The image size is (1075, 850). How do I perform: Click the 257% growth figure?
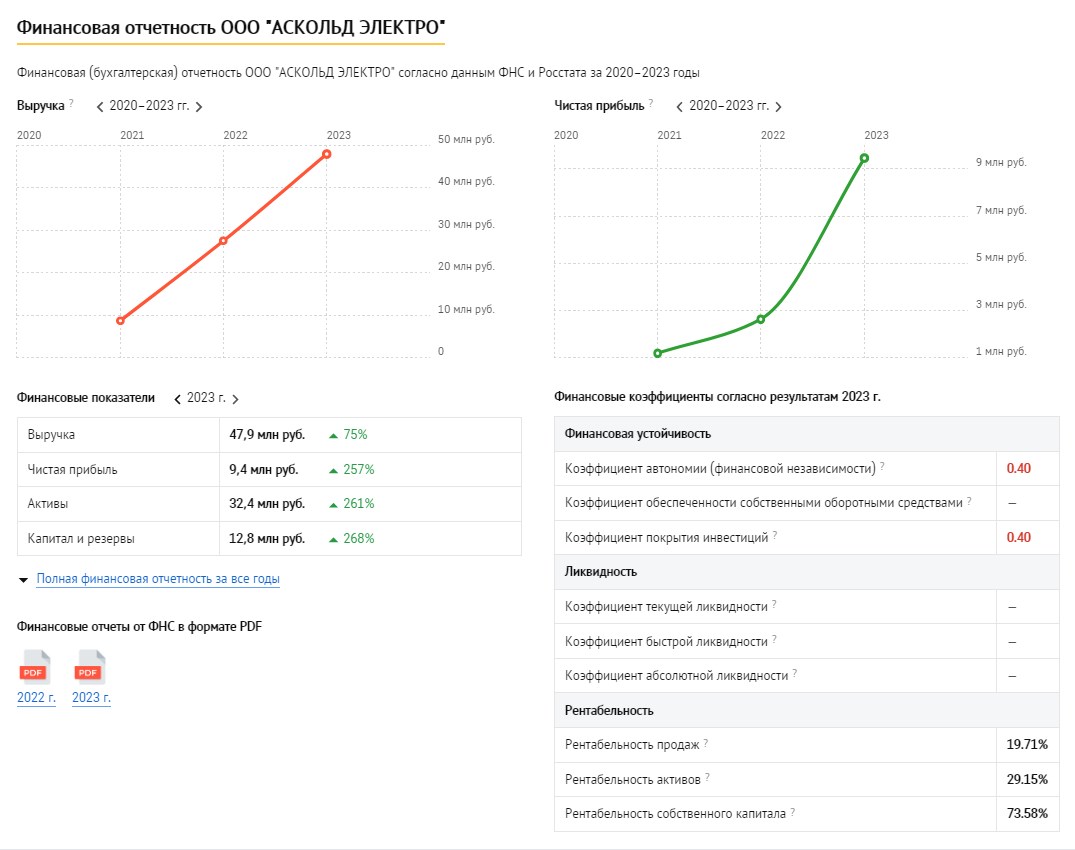359,470
